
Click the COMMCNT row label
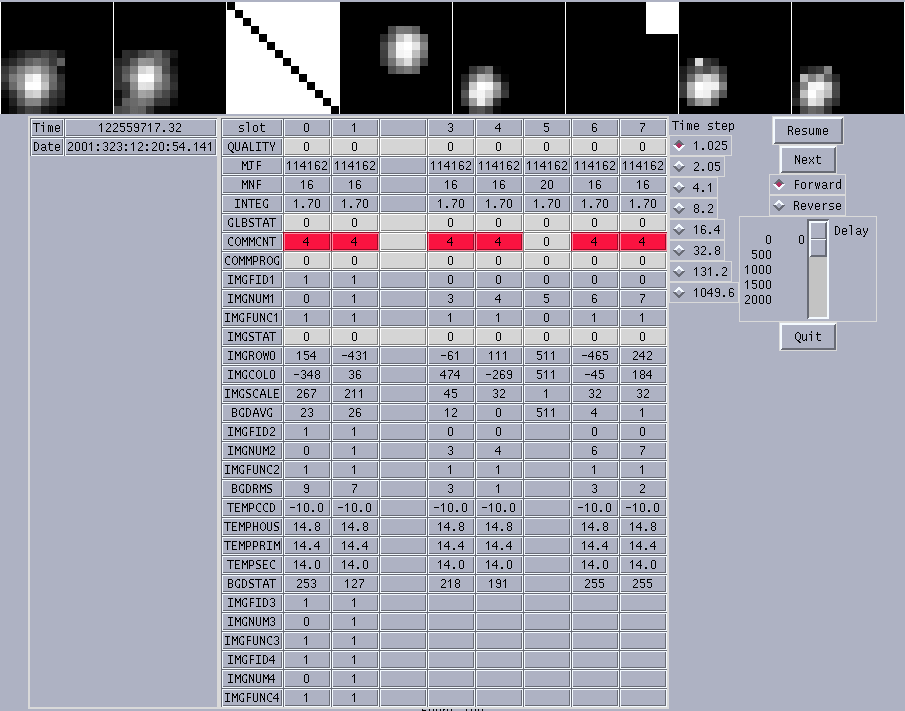coord(252,242)
